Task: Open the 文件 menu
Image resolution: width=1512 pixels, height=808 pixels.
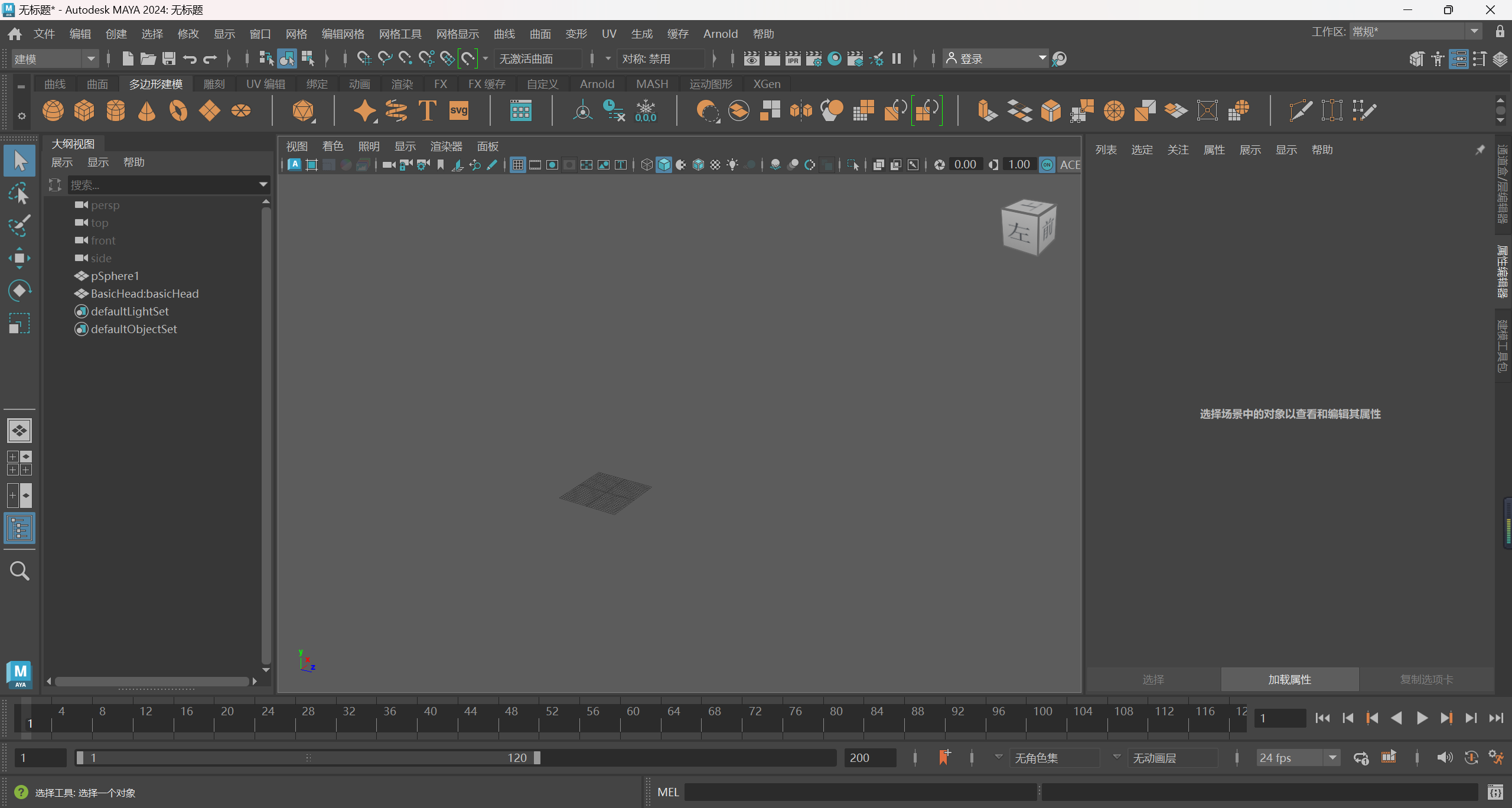Action: [44, 34]
